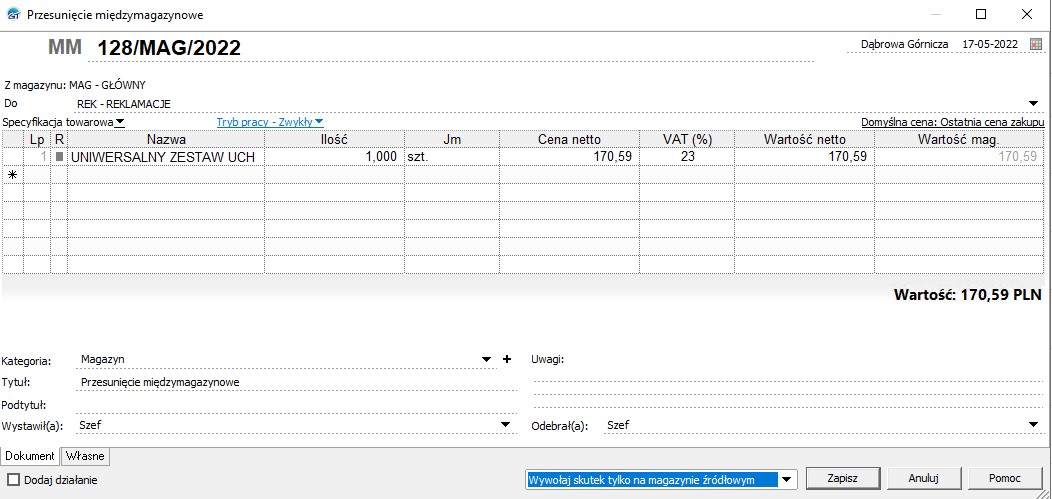Enable the Dodaj działanie checkbox

[x=13, y=480]
